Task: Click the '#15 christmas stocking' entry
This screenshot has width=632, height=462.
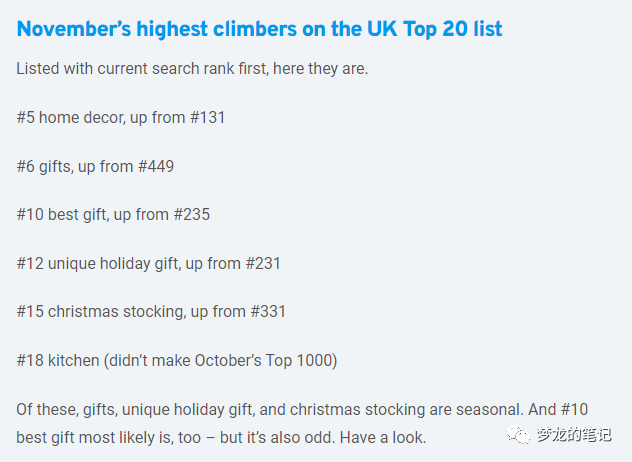Action: 151,312
